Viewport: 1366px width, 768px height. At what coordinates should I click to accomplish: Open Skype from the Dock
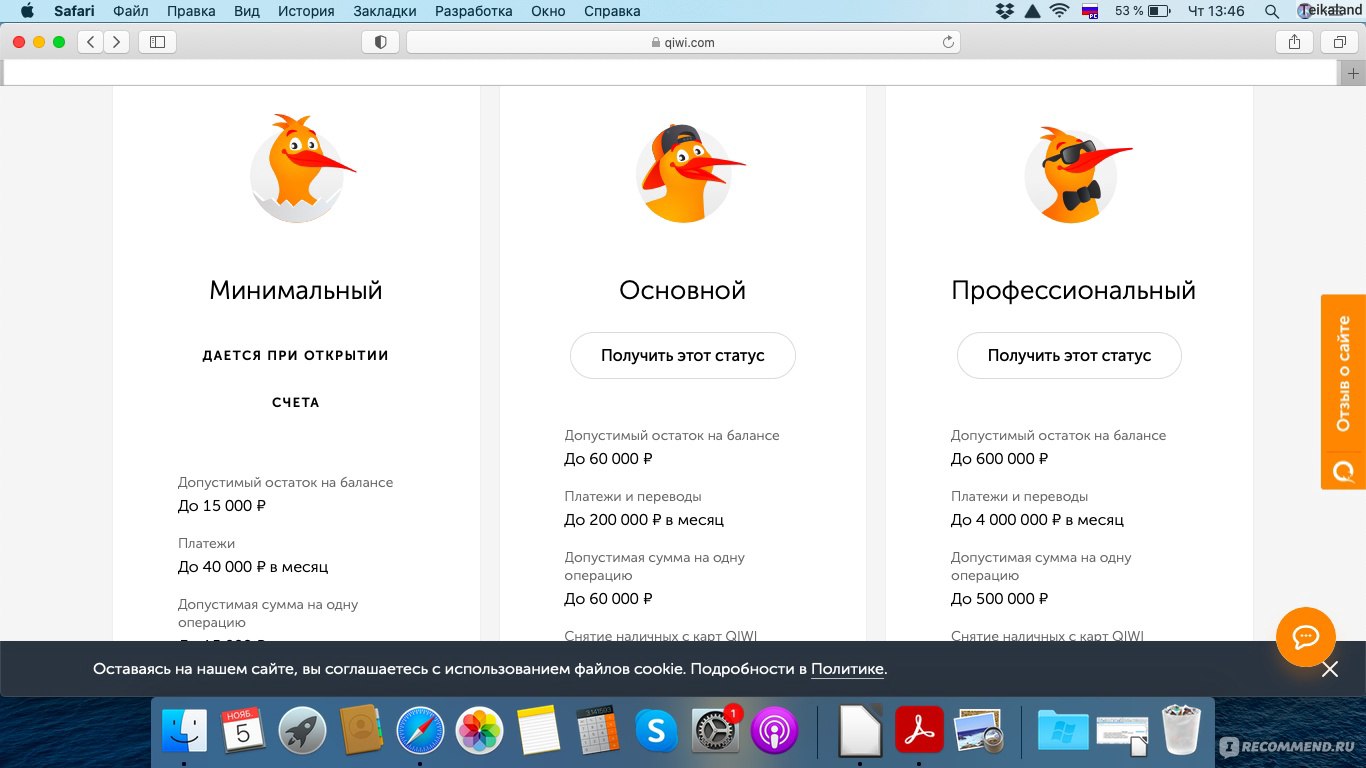coord(657,731)
